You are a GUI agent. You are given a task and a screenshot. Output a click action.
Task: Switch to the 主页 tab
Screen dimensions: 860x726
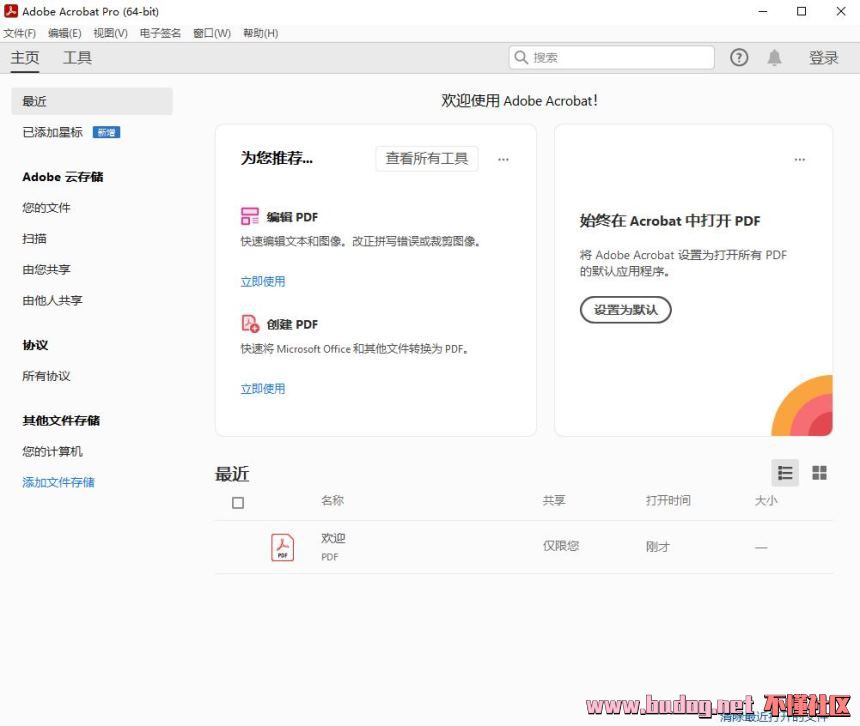(x=25, y=58)
